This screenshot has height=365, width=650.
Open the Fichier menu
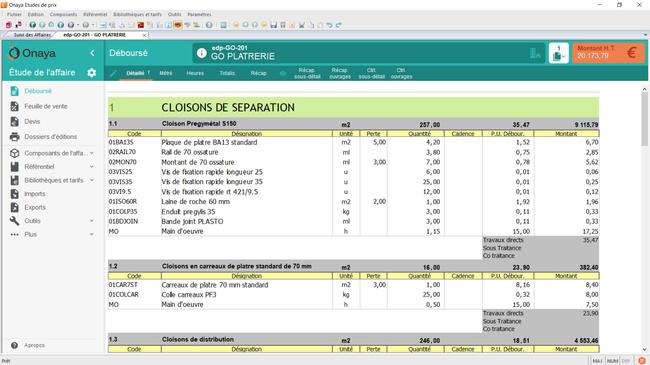tap(14, 14)
